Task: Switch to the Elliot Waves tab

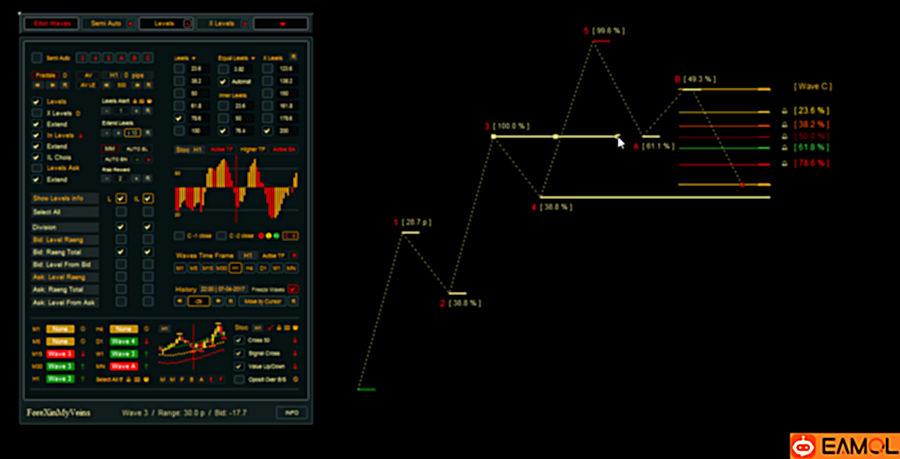Action: [51, 24]
